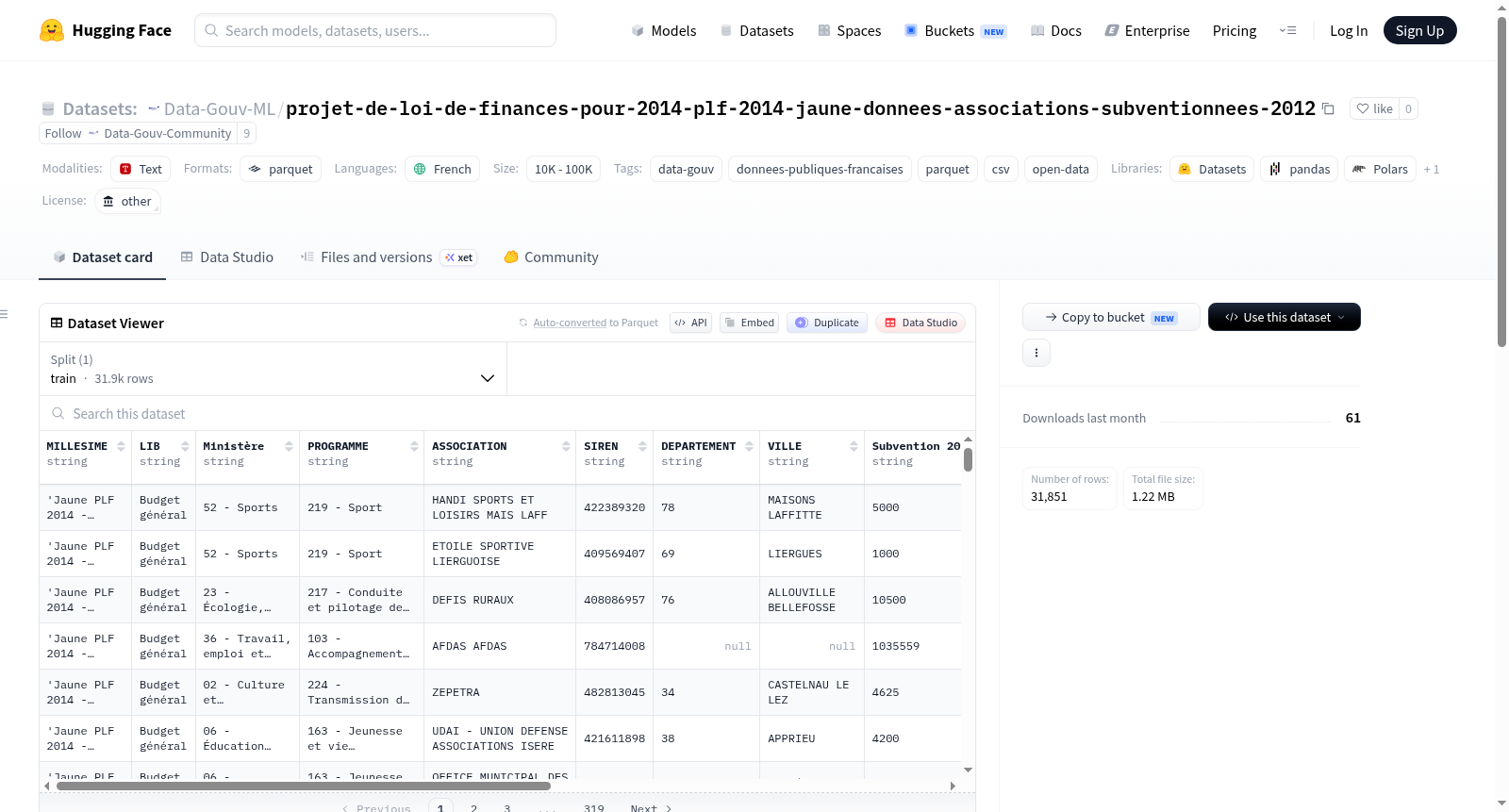Open the Files and versions tab
This screenshot has width=1509, height=812.
pyautogui.click(x=389, y=257)
